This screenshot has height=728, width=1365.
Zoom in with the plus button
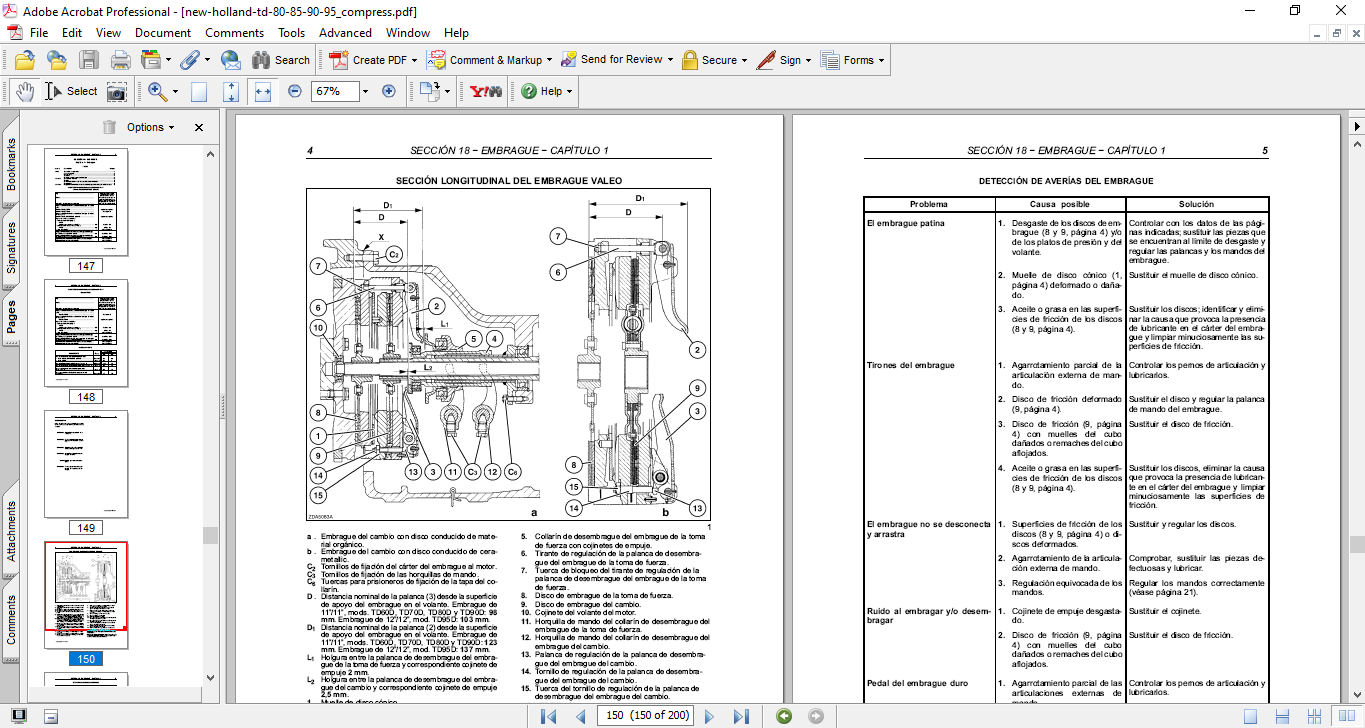[x=389, y=91]
